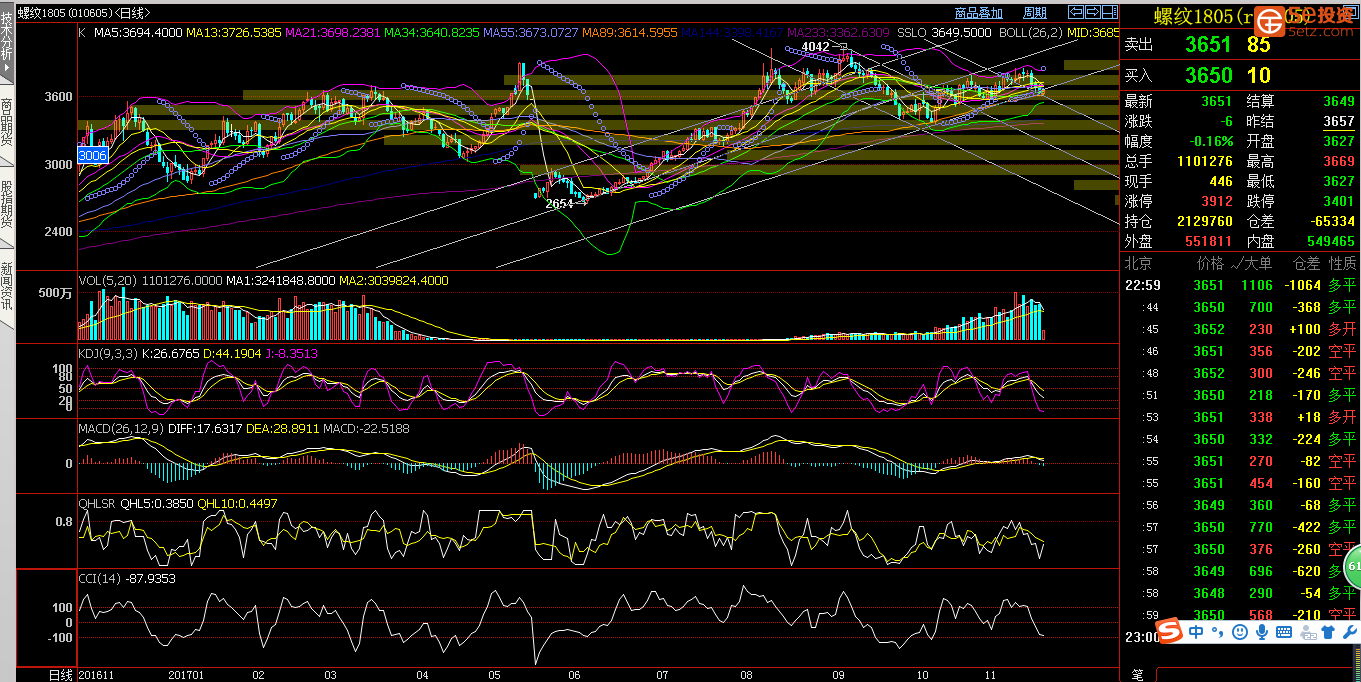Click the 北京 time column header

click(x=1139, y=263)
